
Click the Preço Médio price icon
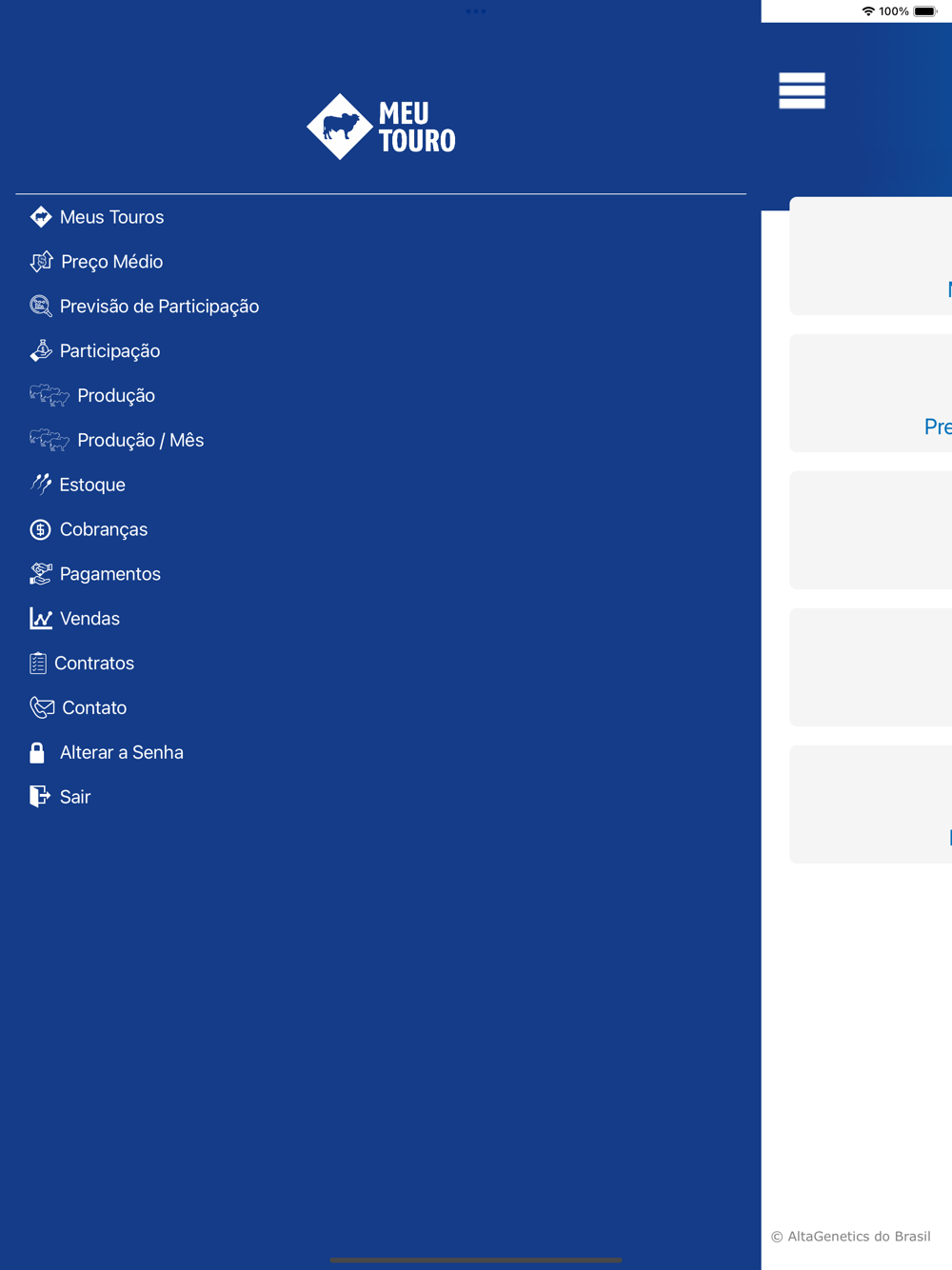tap(42, 262)
